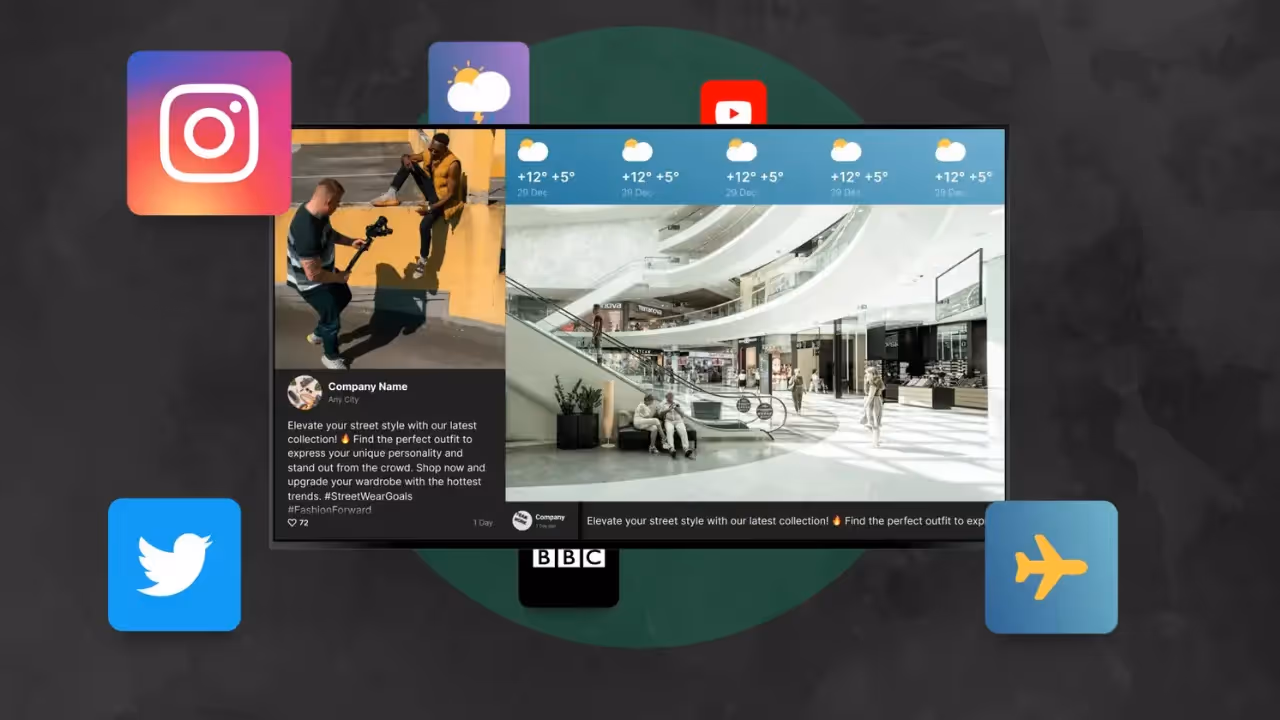
Task: Click the weather app cloud icon
Action: coord(478,90)
